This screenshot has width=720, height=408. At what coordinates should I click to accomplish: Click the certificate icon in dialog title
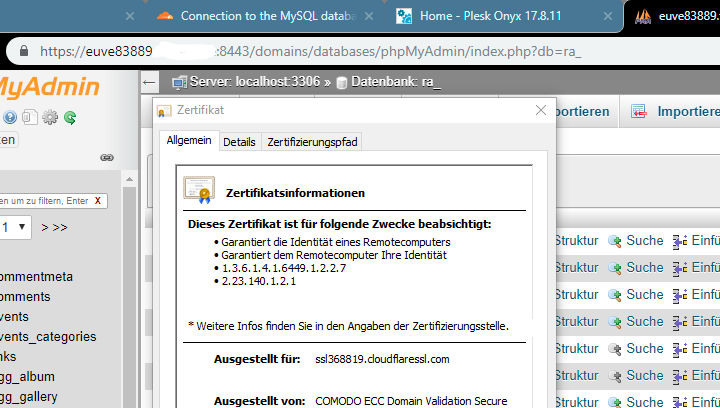coord(164,111)
